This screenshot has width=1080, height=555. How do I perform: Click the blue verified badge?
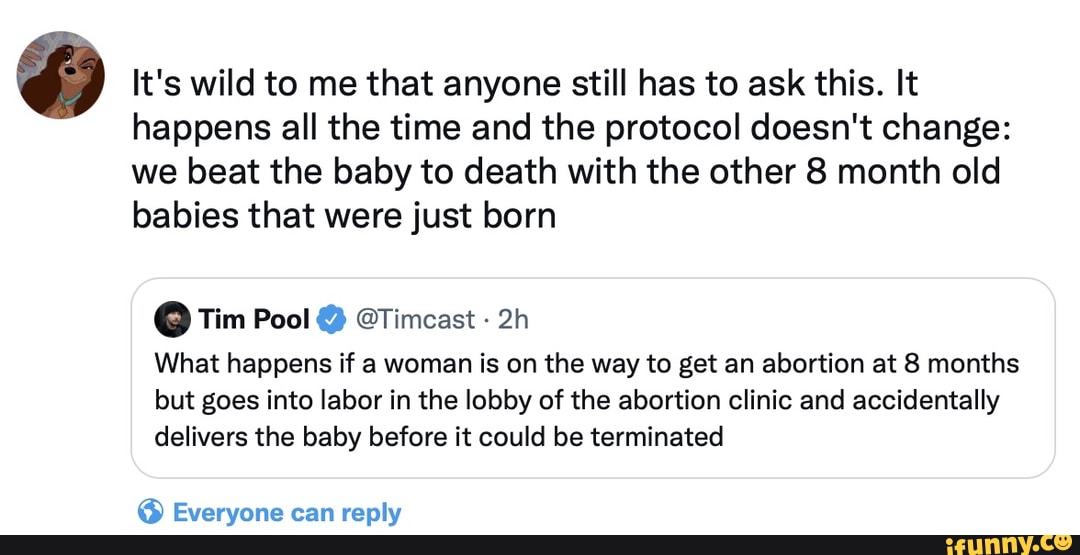point(327,320)
